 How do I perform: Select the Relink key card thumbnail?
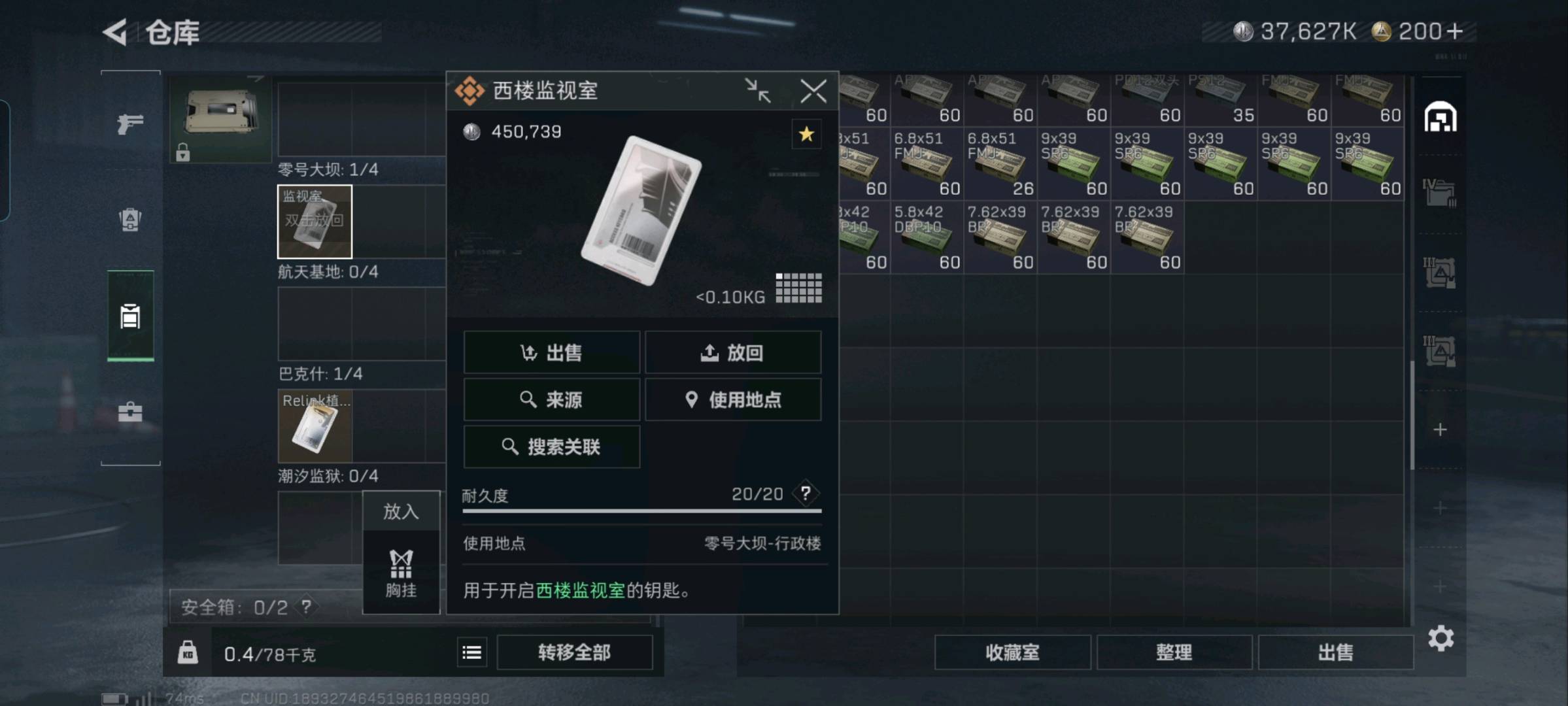click(315, 426)
